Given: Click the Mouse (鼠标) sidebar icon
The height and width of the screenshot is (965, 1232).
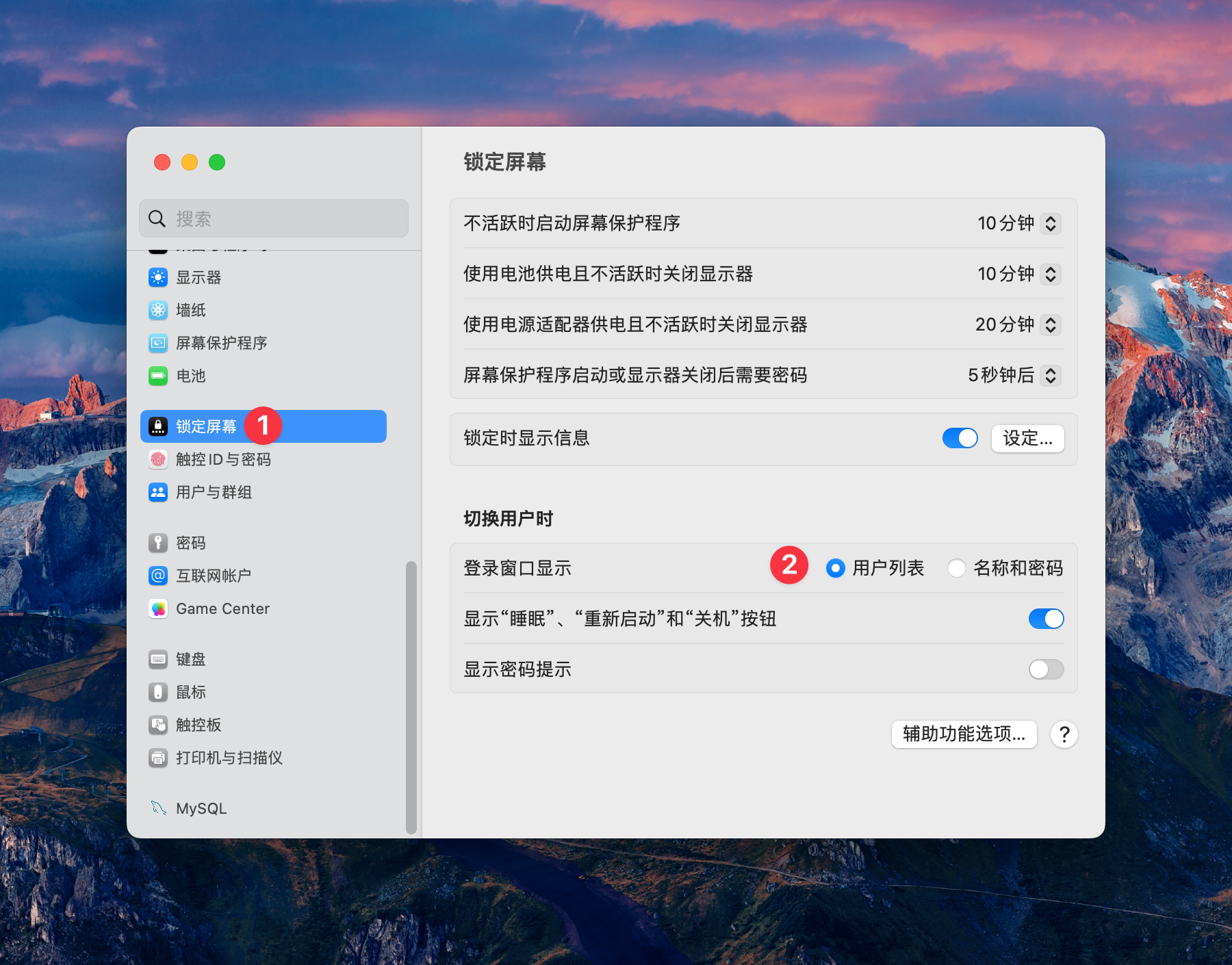Looking at the screenshot, I should (x=158, y=692).
